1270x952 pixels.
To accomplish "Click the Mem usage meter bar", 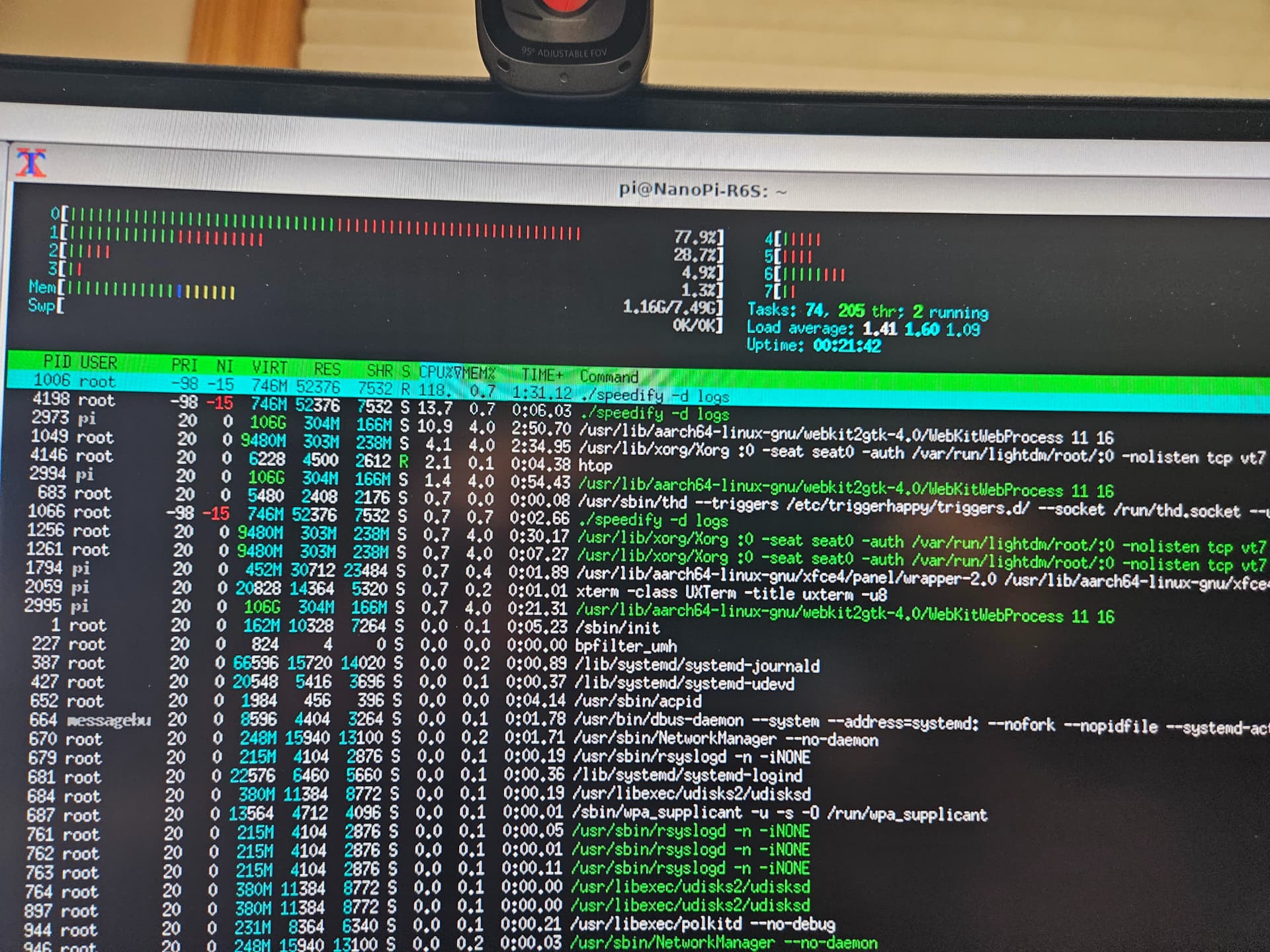I will tap(376, 296).
